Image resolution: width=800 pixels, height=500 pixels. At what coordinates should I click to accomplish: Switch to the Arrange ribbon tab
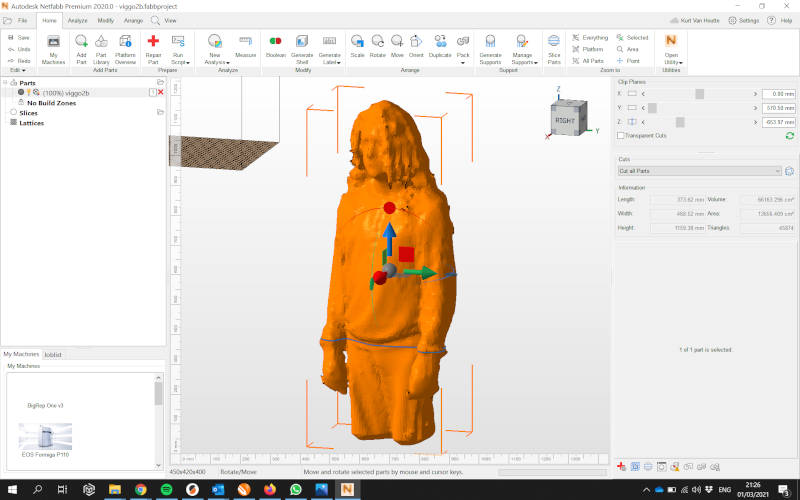(133, 20)
